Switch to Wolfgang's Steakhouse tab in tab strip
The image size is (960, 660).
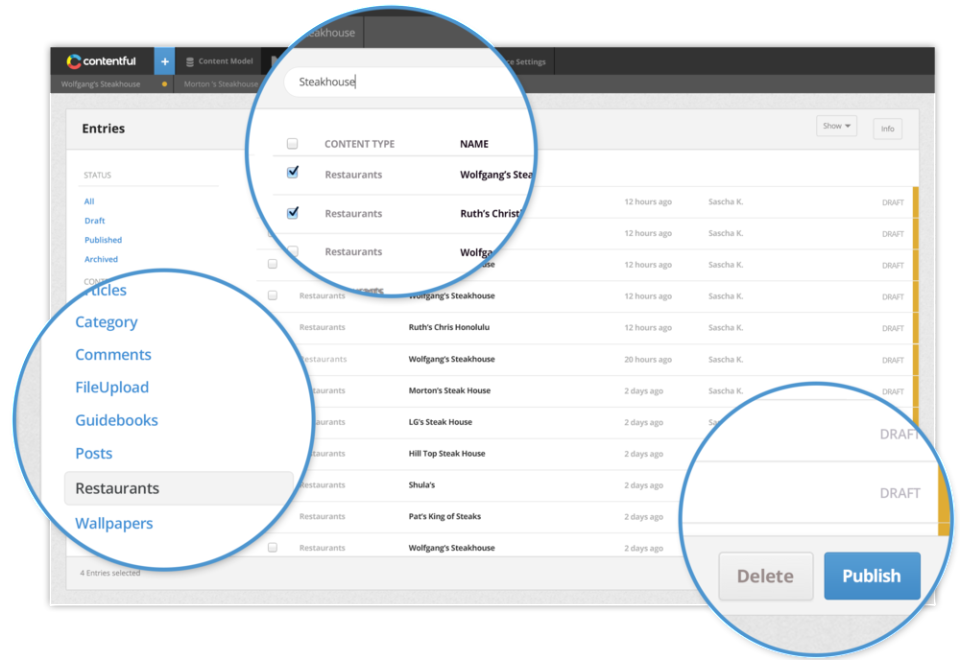coord(100,84)
